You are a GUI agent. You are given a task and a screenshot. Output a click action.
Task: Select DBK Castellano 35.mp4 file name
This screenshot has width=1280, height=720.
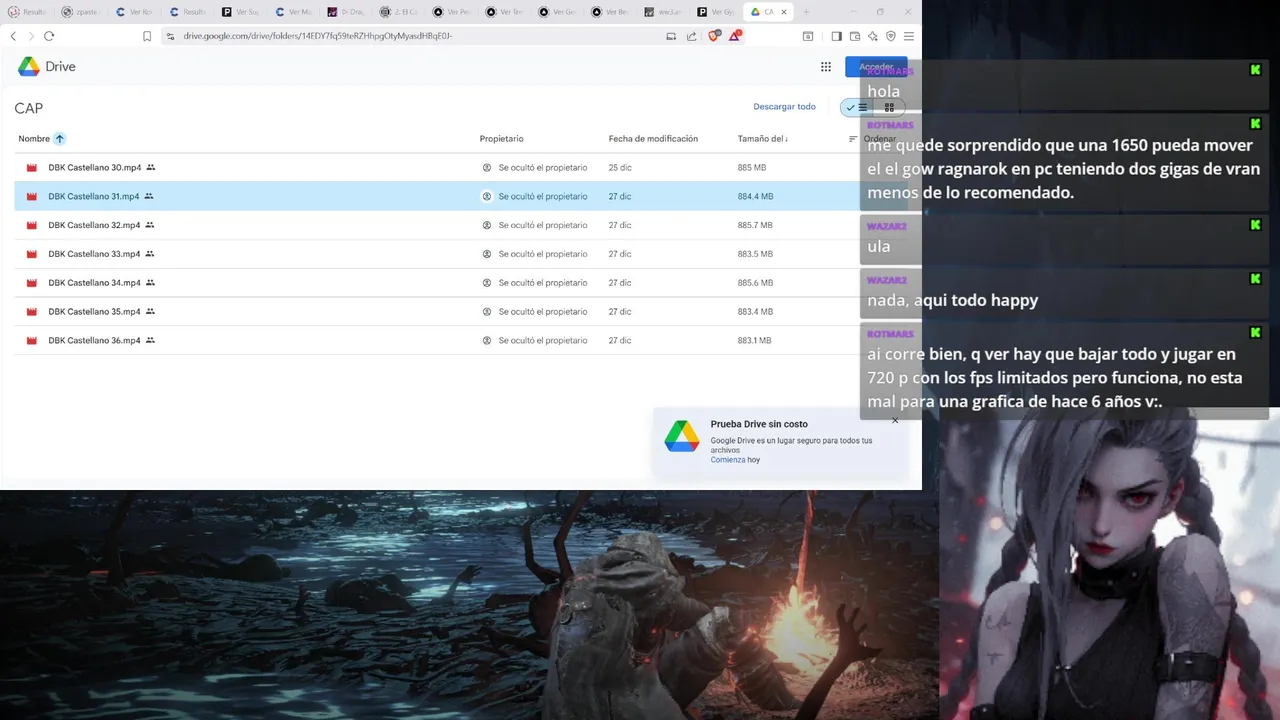click(94, 311)
